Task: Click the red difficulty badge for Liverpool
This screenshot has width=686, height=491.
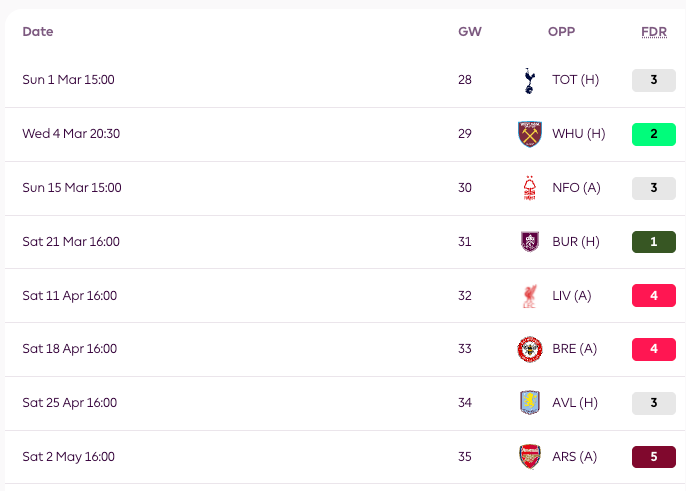Action: pyautogui.click(x=654, y=296)
